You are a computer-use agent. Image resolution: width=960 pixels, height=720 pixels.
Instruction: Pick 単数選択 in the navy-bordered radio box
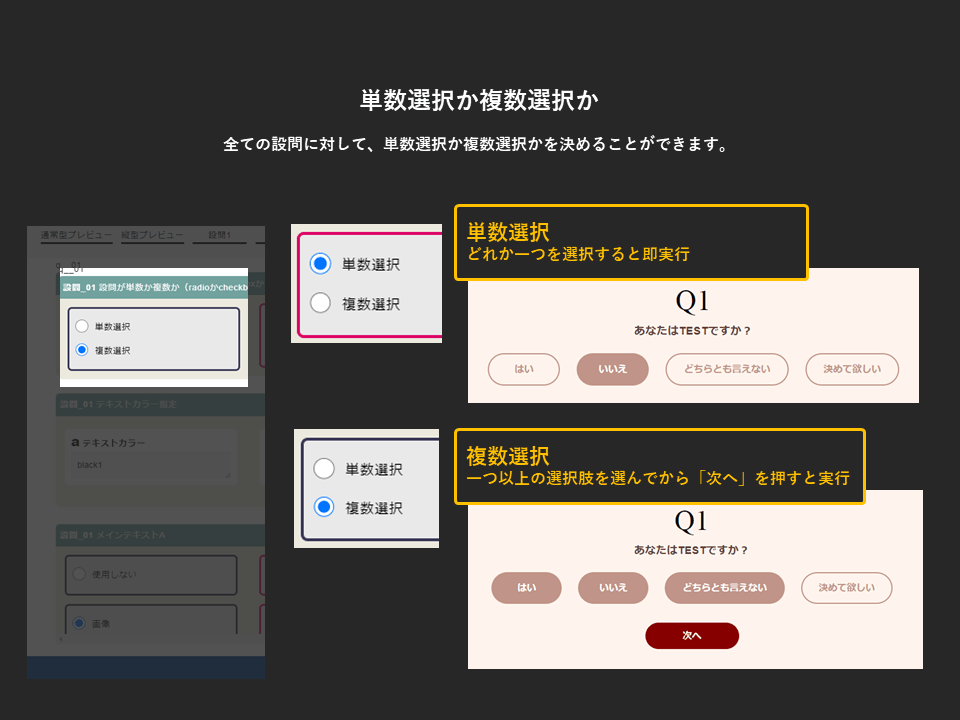tap(323, 468)
